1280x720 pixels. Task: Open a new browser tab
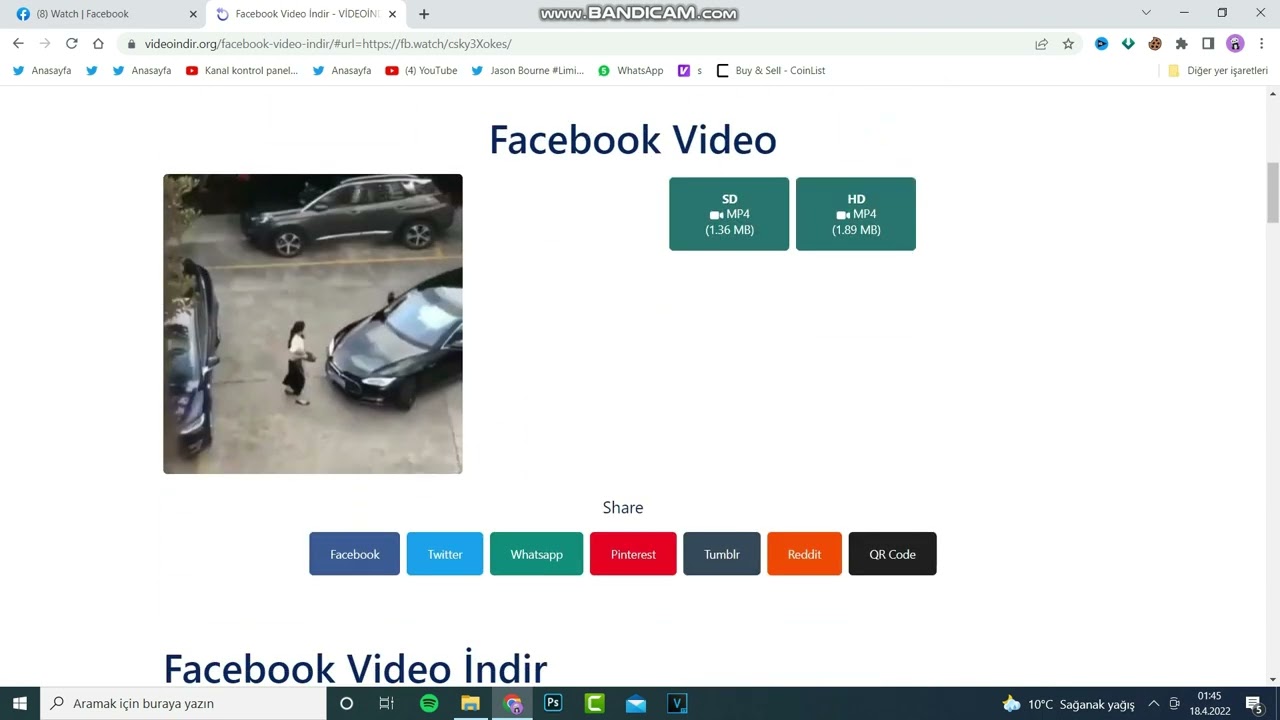point(424,14)
